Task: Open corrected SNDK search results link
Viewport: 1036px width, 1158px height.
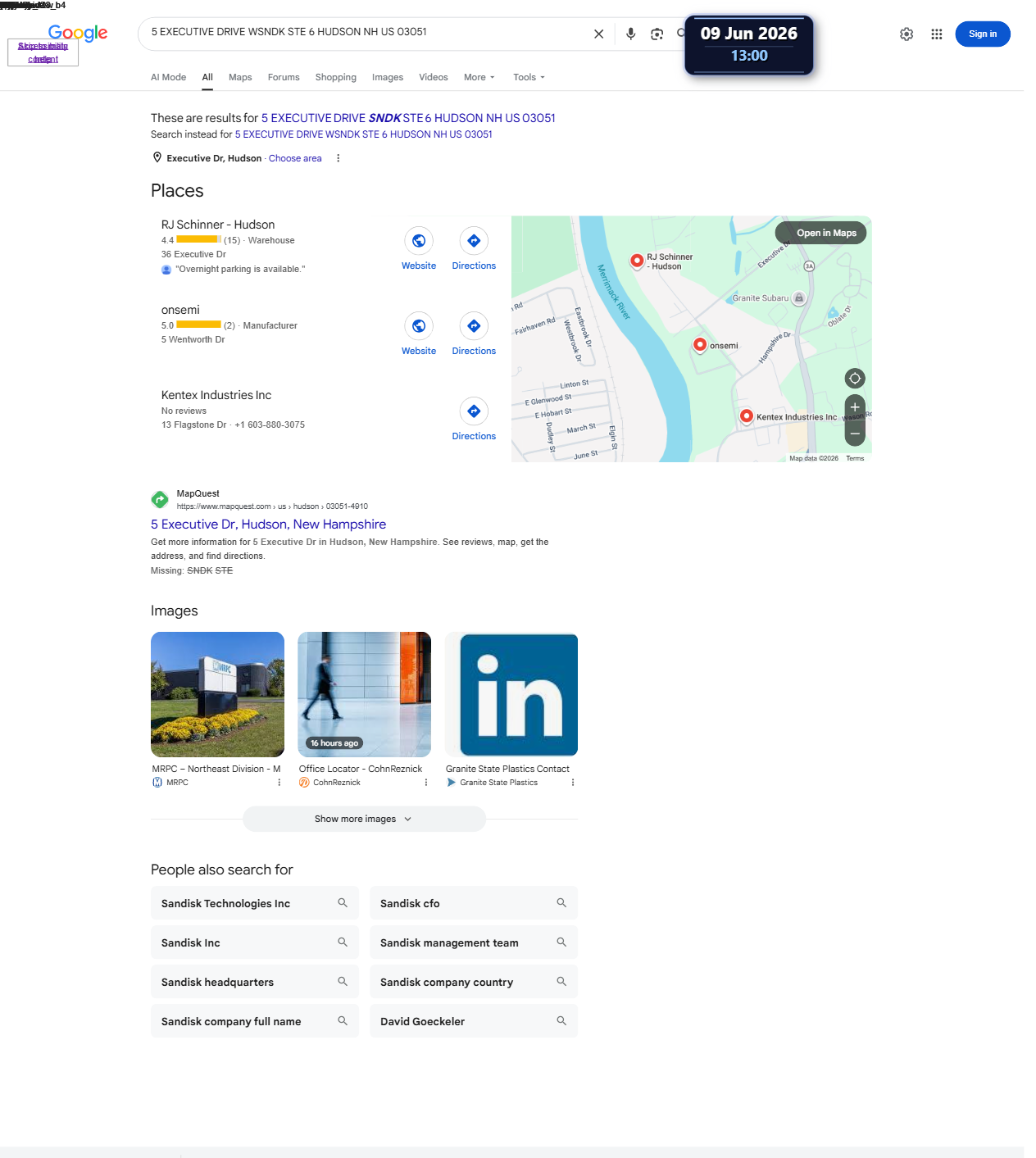Action: click(x=408, y=118)
